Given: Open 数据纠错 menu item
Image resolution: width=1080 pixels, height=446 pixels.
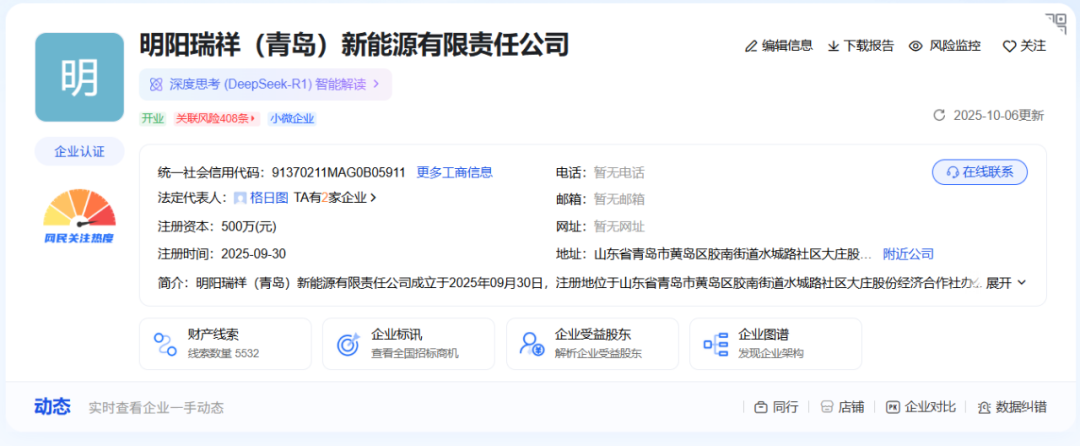Looking at the screenshot, I should pyautogui.click(x=1012, y=407).
